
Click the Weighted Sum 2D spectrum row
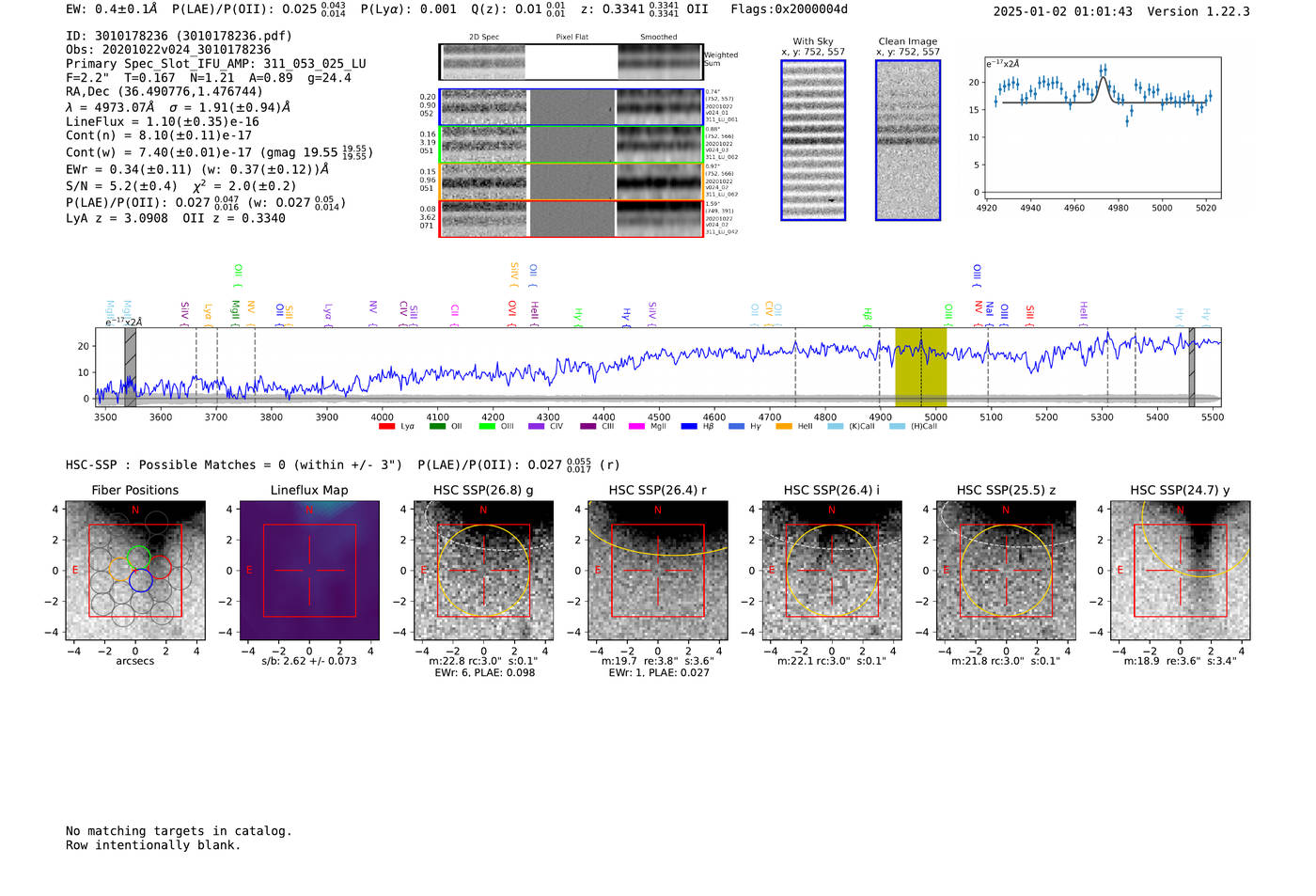pos(571,62)
